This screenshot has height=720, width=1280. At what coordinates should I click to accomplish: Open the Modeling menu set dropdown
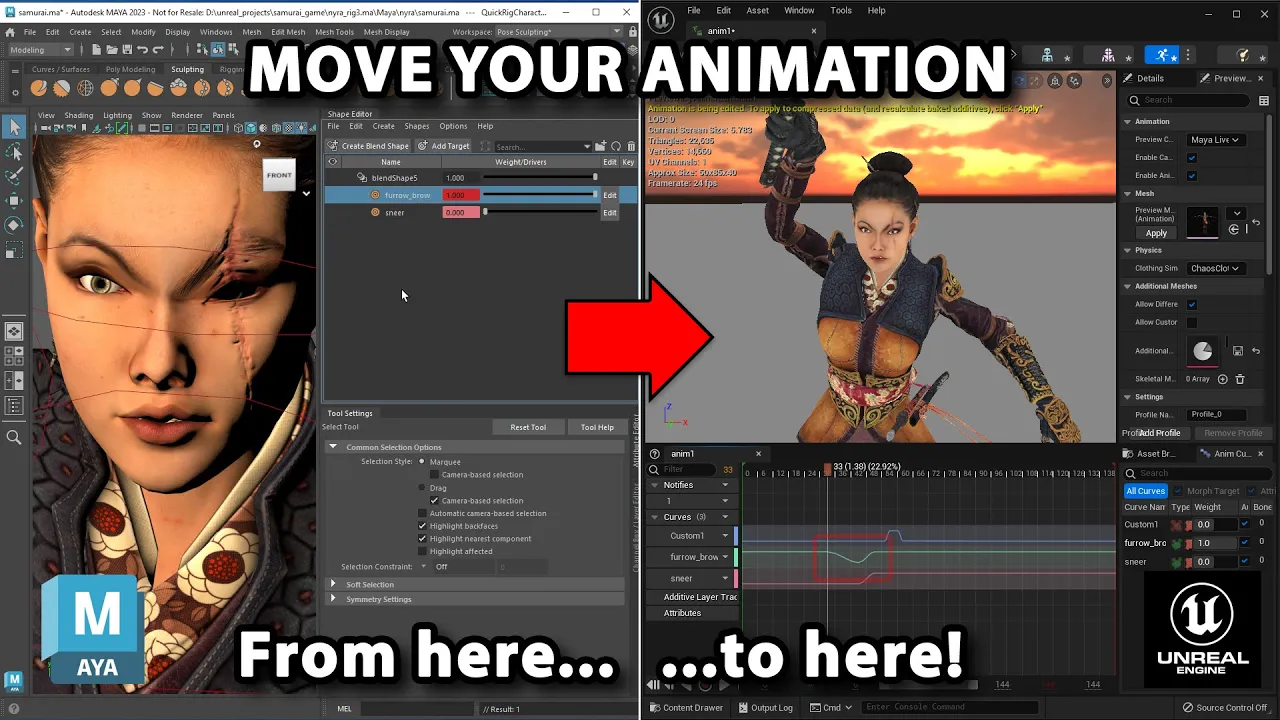(40, 50)
